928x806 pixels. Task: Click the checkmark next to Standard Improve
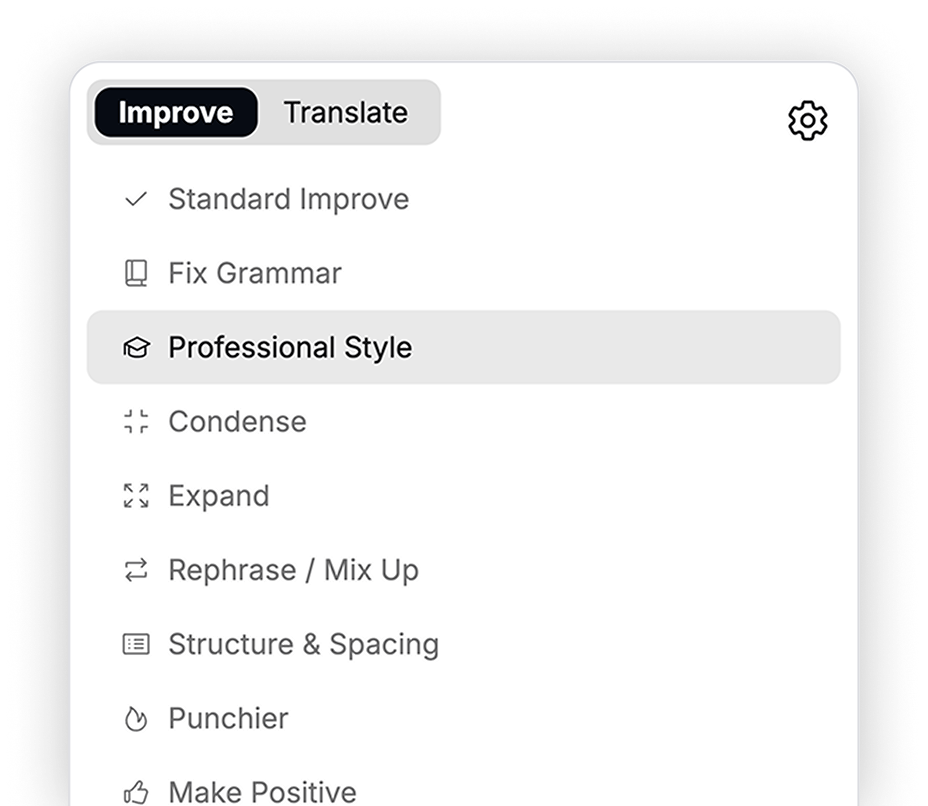[136, 199]
